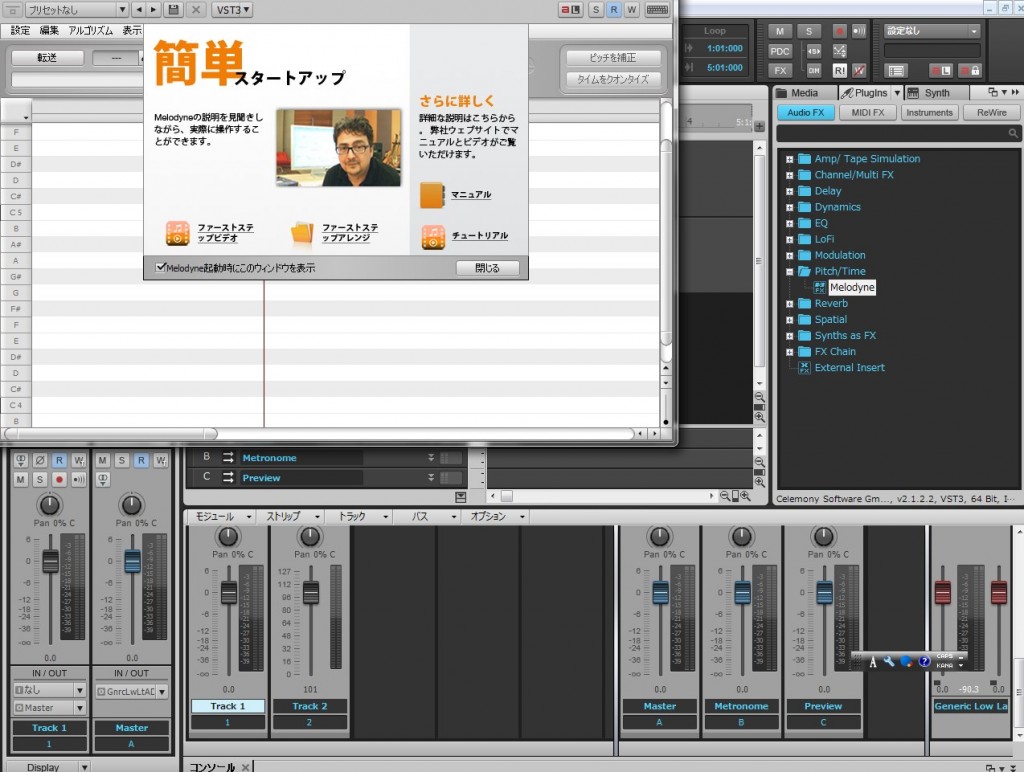The width and height of the screenshot is (1024, 772).
Task: Open the First Steps arrangement folder icon
Action: point(302,233)
